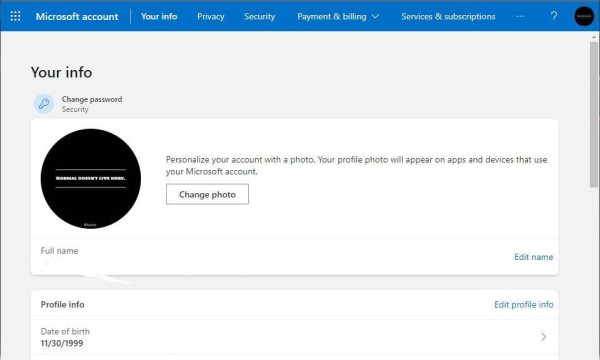Click the Date of birth value 11/30/1999
Viewport: 600px width, 360px height.
pyautogui.click(x=62, y=343)
